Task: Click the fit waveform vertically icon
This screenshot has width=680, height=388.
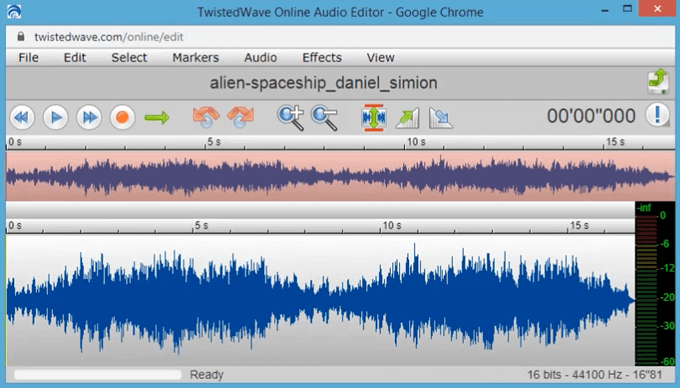Action: pos(373,117)
